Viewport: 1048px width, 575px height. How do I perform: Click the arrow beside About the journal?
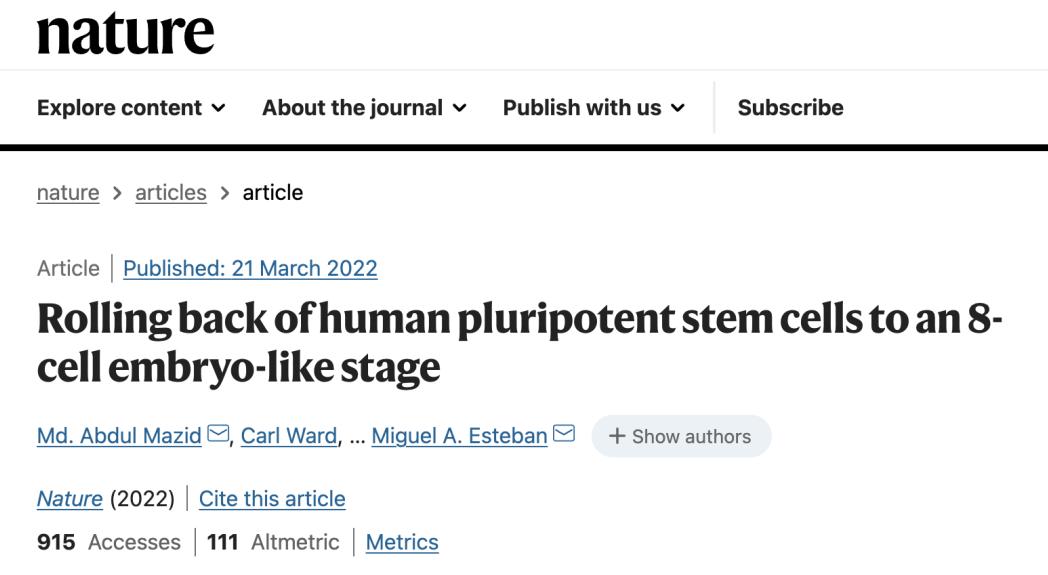click(460, 108)
